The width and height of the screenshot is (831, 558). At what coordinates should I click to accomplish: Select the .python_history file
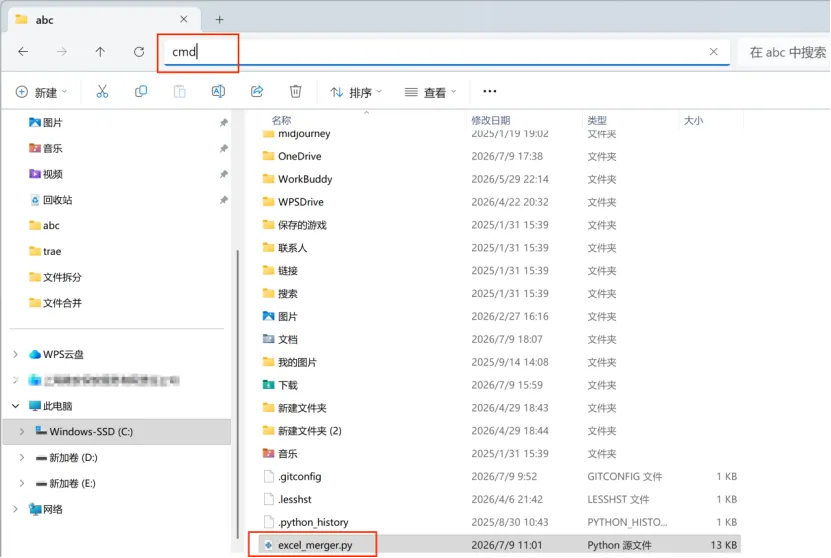click(306, 522)
